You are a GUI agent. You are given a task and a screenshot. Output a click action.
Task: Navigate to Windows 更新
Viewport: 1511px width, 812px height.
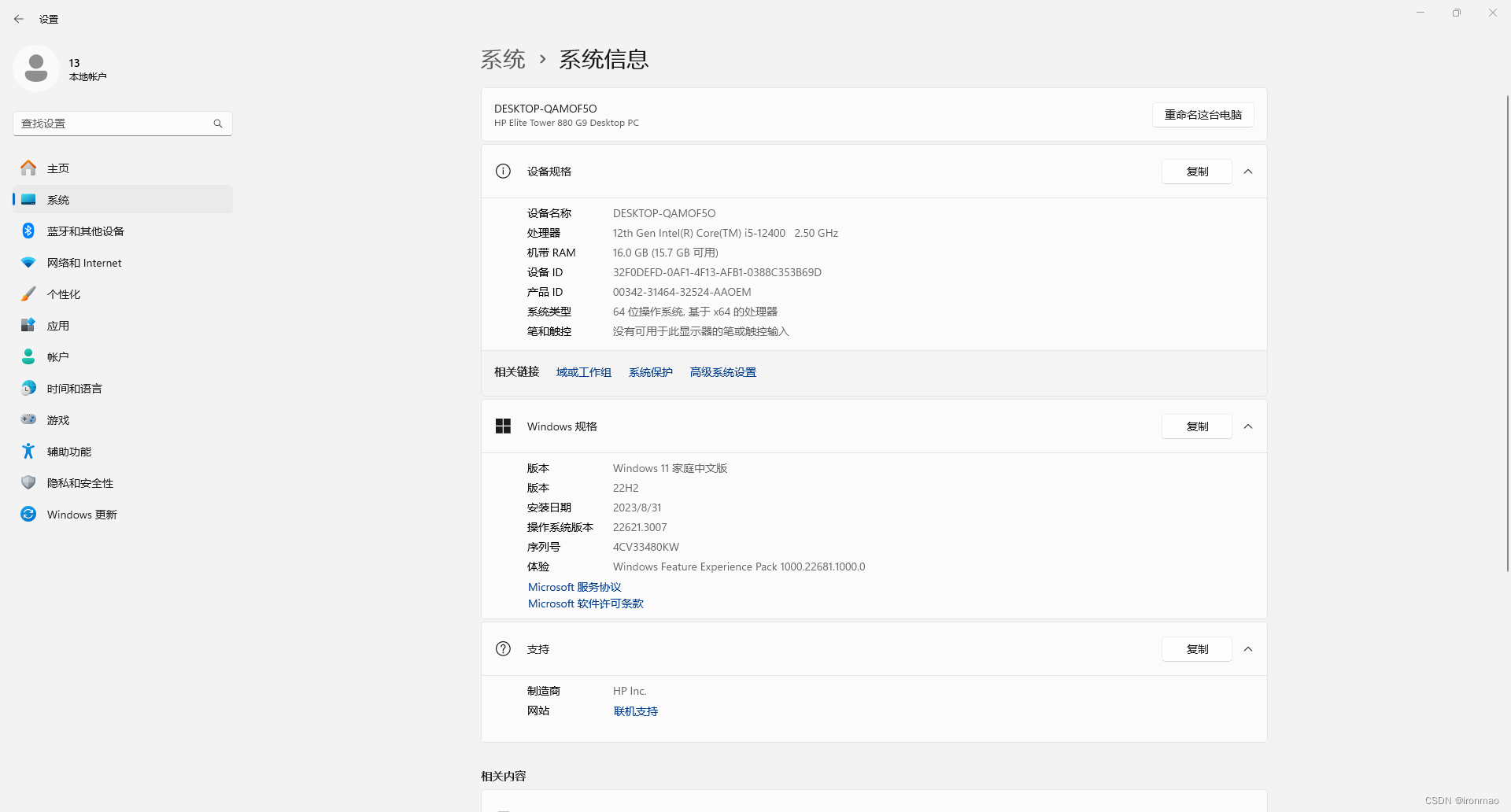(x=123, y=514)
